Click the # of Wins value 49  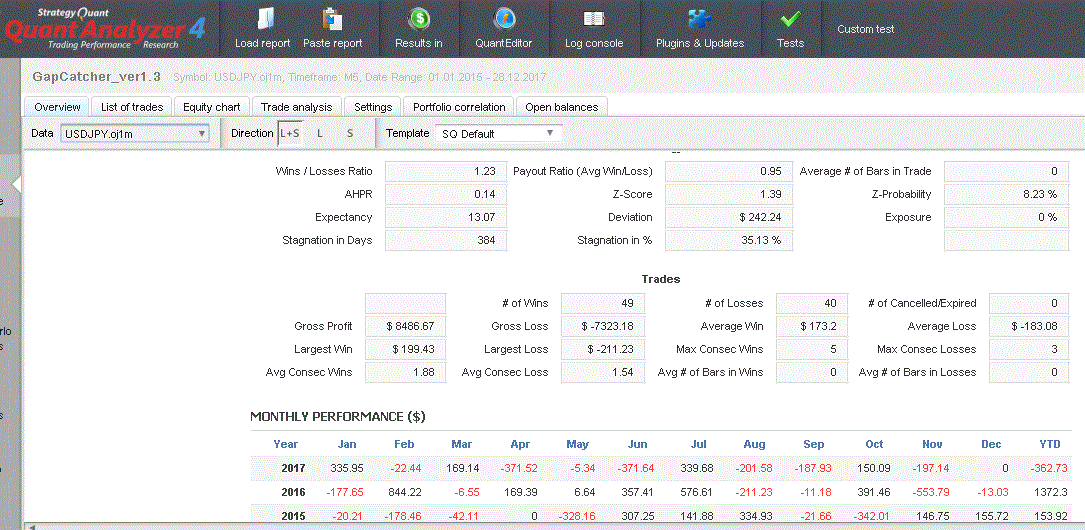[x=603, y=303]
